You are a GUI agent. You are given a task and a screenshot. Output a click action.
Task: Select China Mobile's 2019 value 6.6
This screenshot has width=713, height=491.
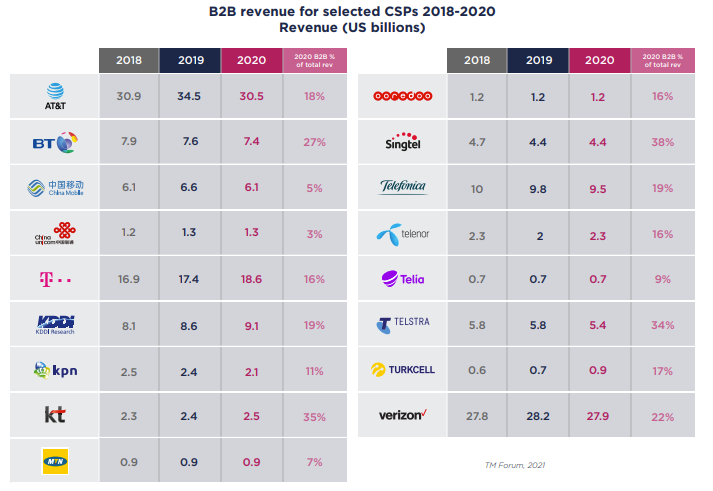point(189,187)
